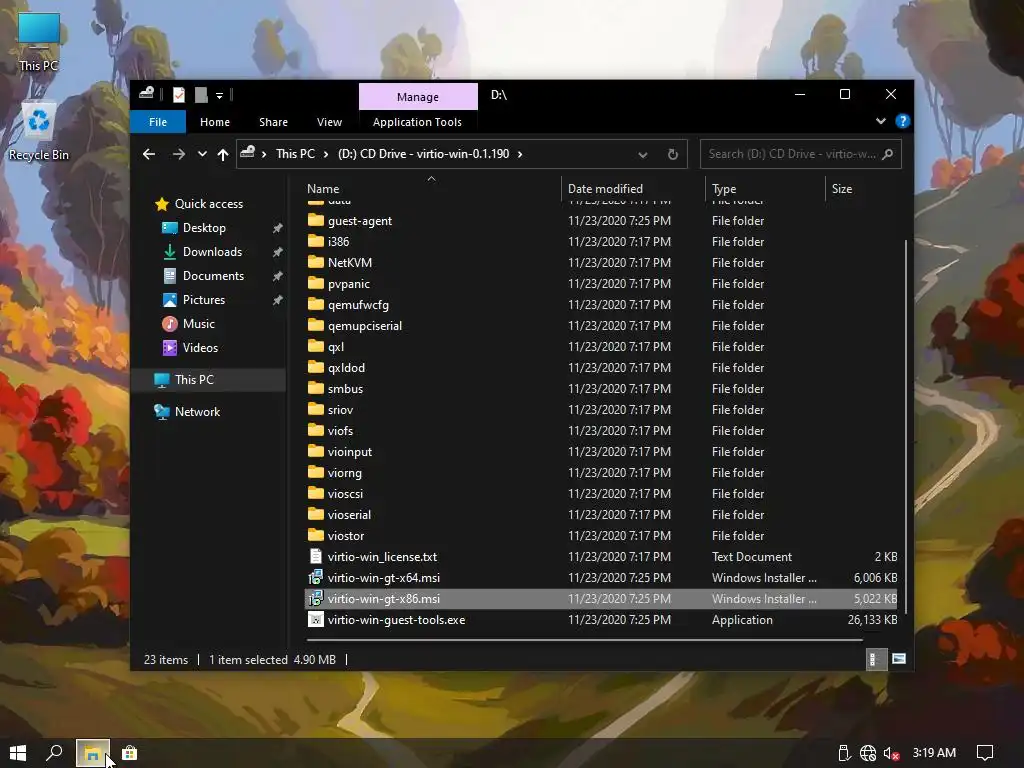The image size is (1024, 768).
Task: Click the muted volume tray icon
Action: [x=891, y=753]
